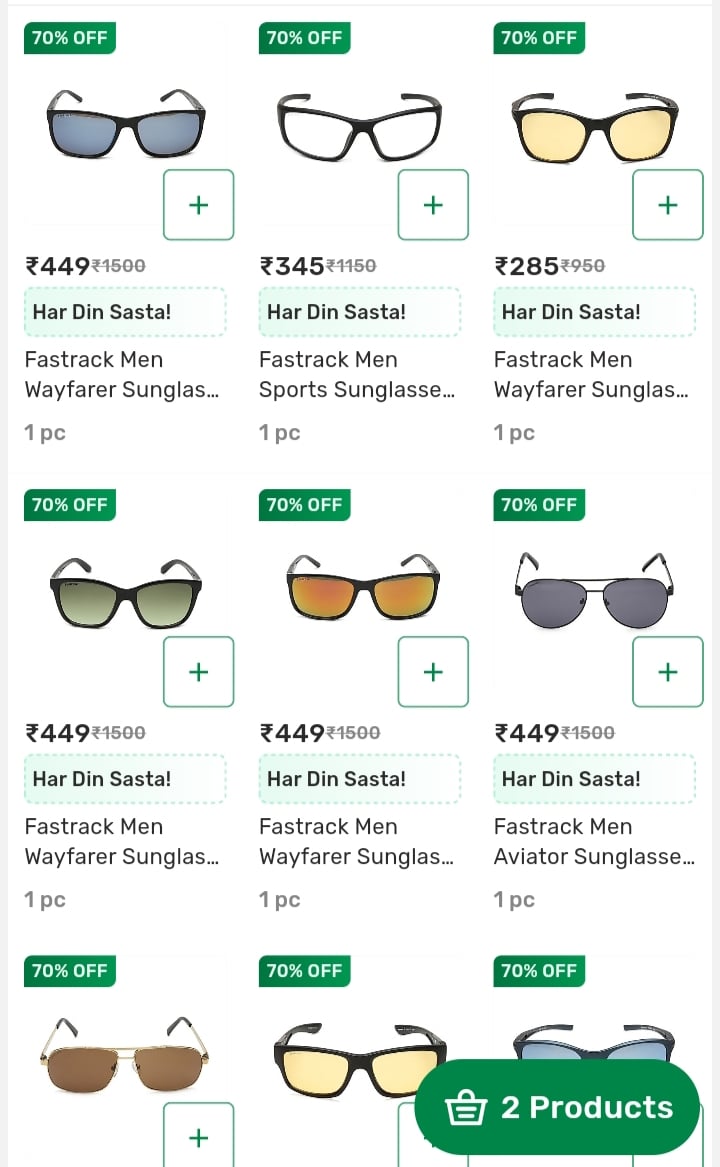View gold-frame brown-lens sunglasses image
This screenshot has height=1167, width=720.
(125, 1055)
